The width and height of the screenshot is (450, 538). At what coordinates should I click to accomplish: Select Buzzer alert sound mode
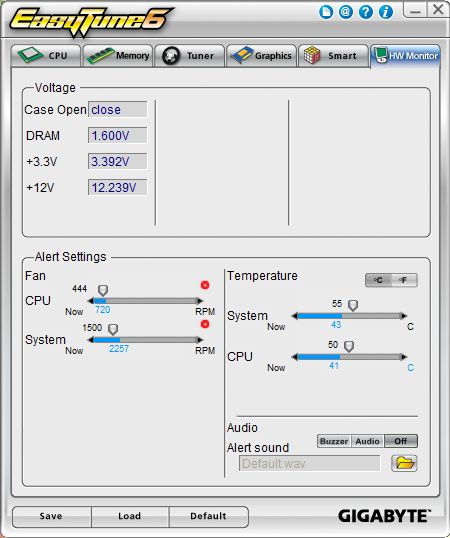(x=334, y=441)
